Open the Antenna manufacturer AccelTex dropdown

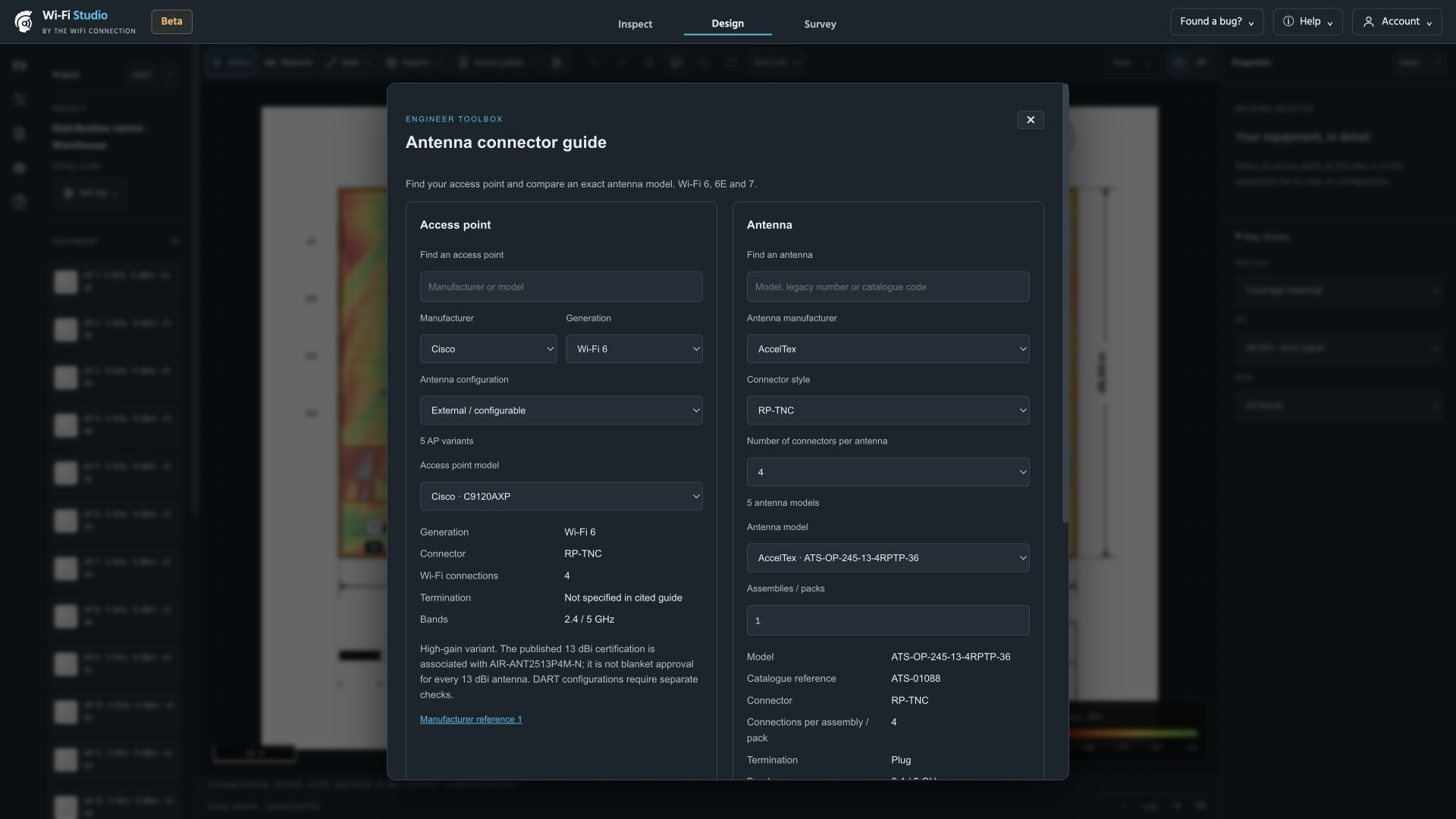point(888,349)
